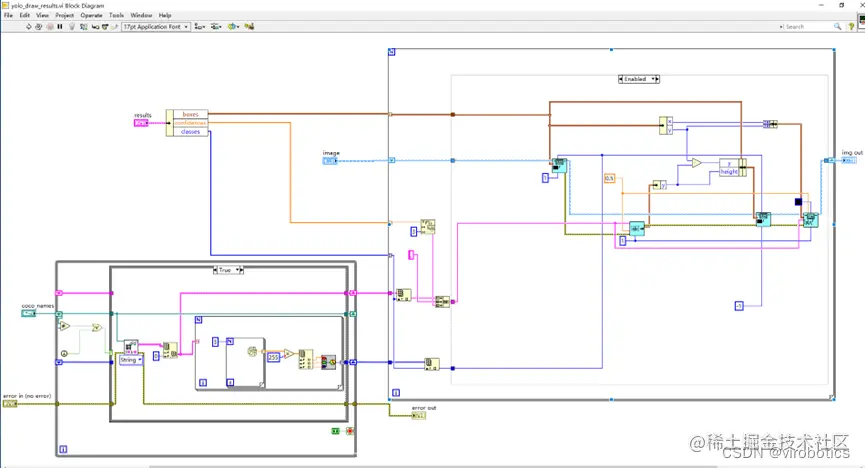Image resolution: width=865 pixels, height=468 pixels.
Task: Open the Align Objects dropdown
Action: [200, 26]
